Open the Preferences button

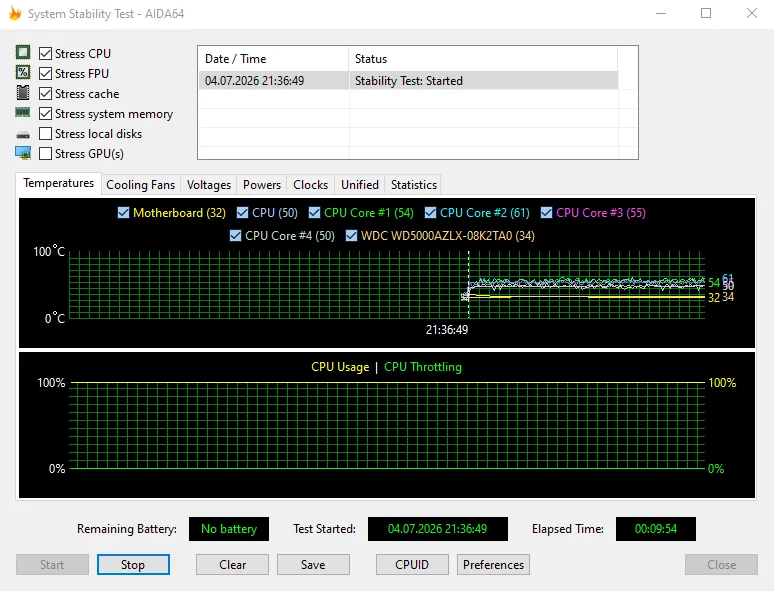coord(494,564)
